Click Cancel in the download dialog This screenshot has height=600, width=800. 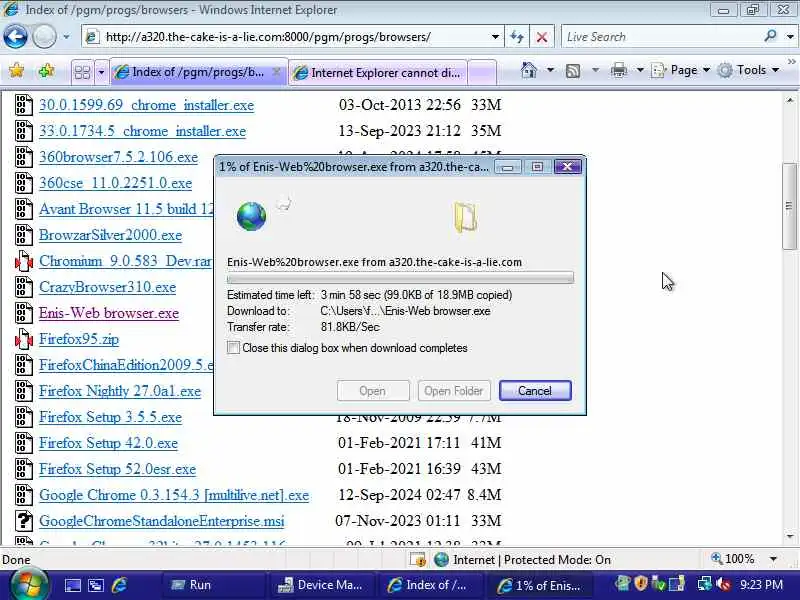tap(535, 391)
